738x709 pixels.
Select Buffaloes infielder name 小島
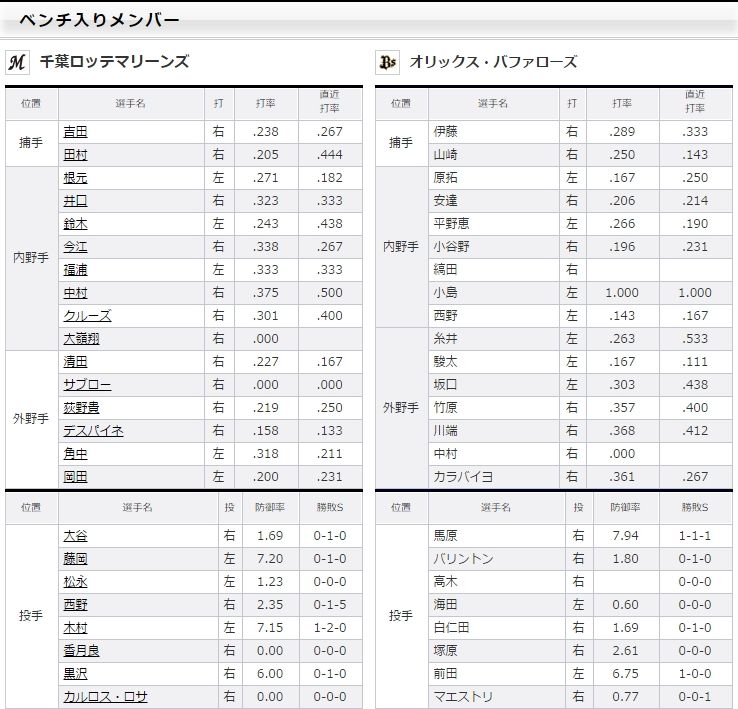pos(445,293)
